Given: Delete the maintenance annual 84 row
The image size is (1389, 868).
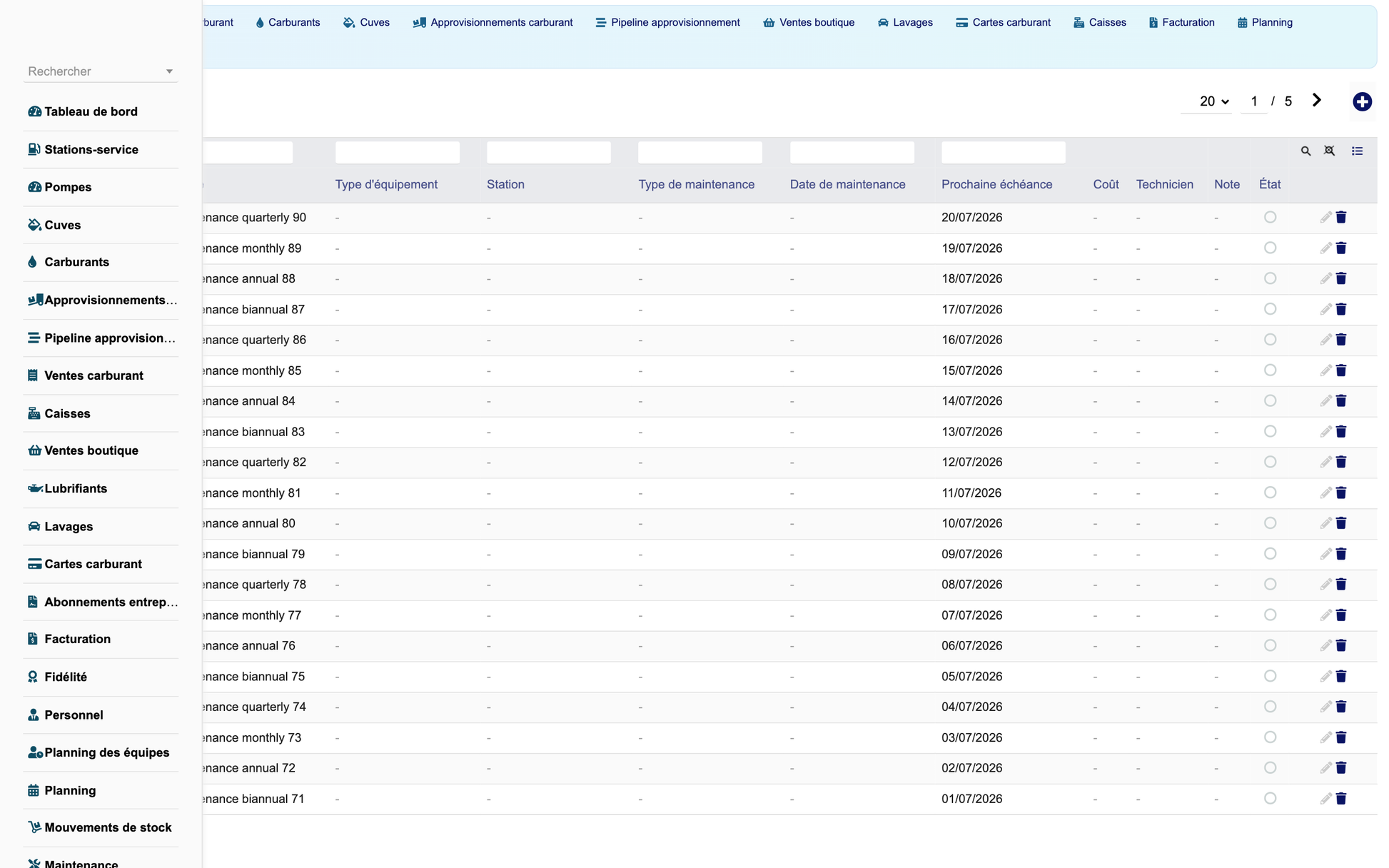Looking at the screenshot, I should [x=1341, y=400].
